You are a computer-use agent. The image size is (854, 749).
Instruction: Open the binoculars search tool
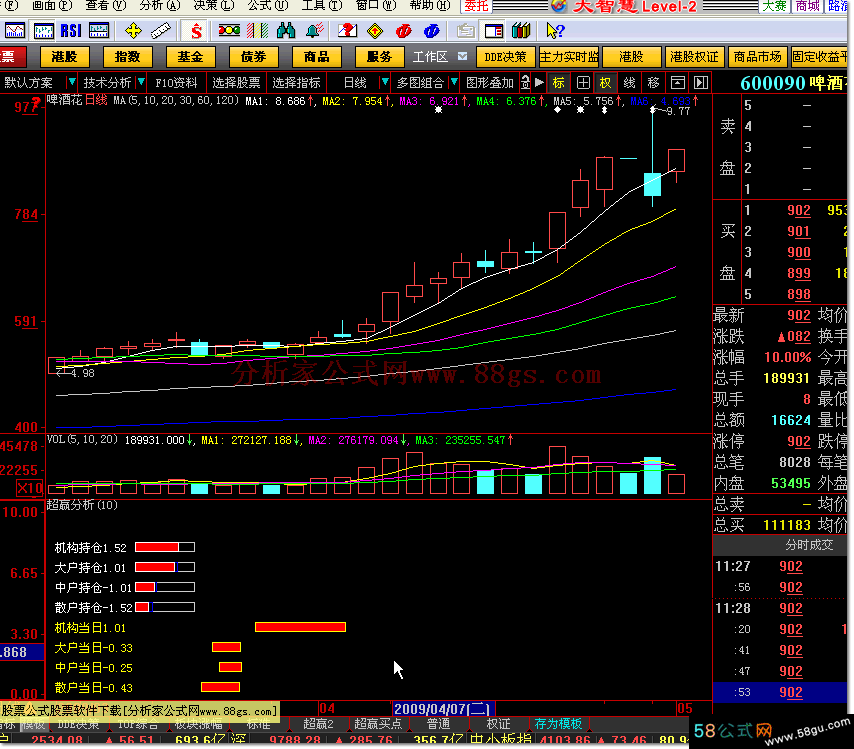285,31
